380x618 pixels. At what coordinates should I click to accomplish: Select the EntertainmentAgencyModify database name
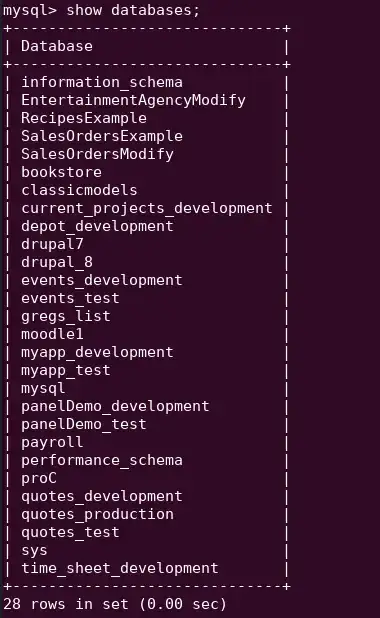133,101
